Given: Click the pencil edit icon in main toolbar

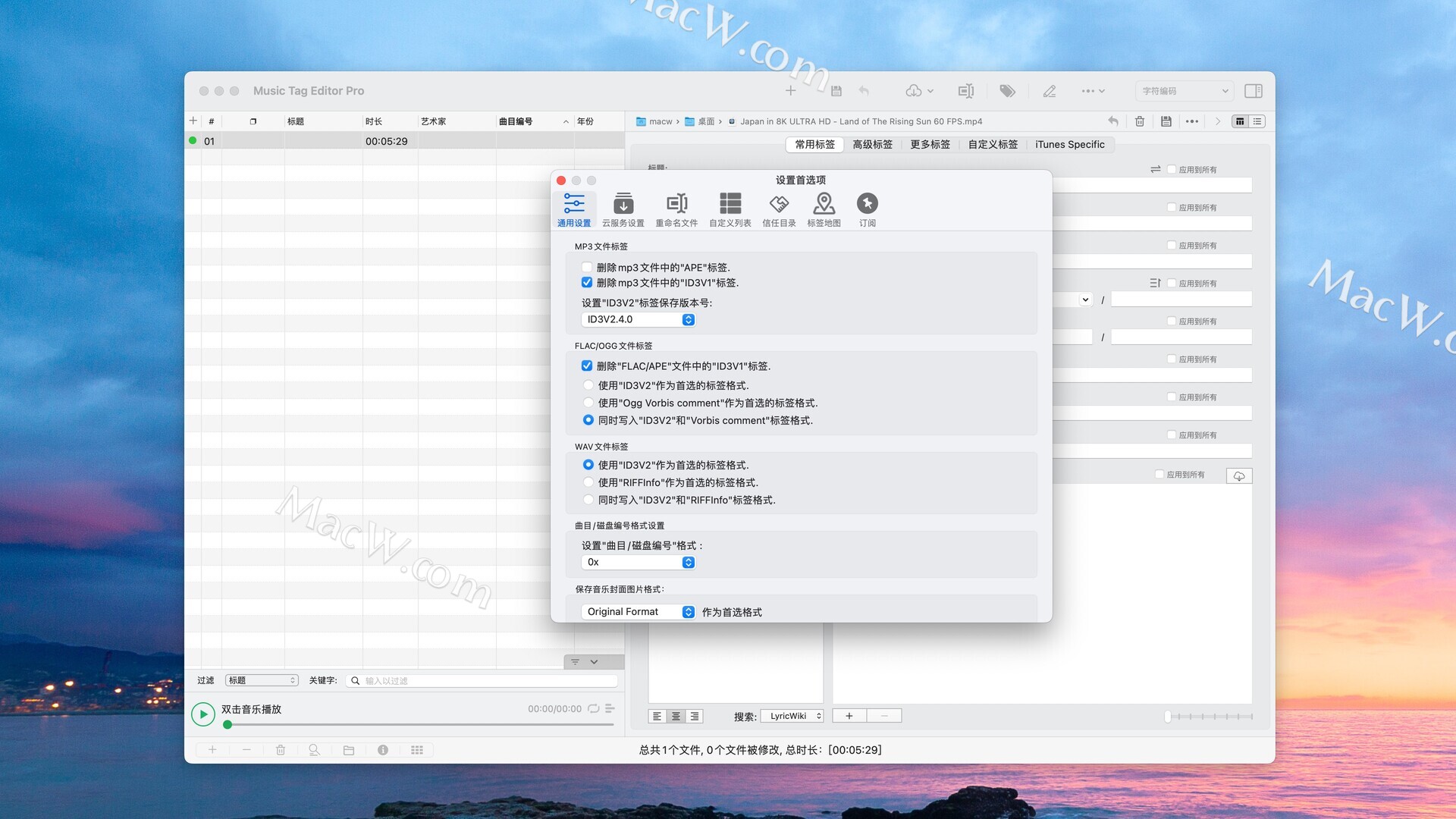Looking at the screenshot, I should pyautogui.click(x=1050, y=91).
